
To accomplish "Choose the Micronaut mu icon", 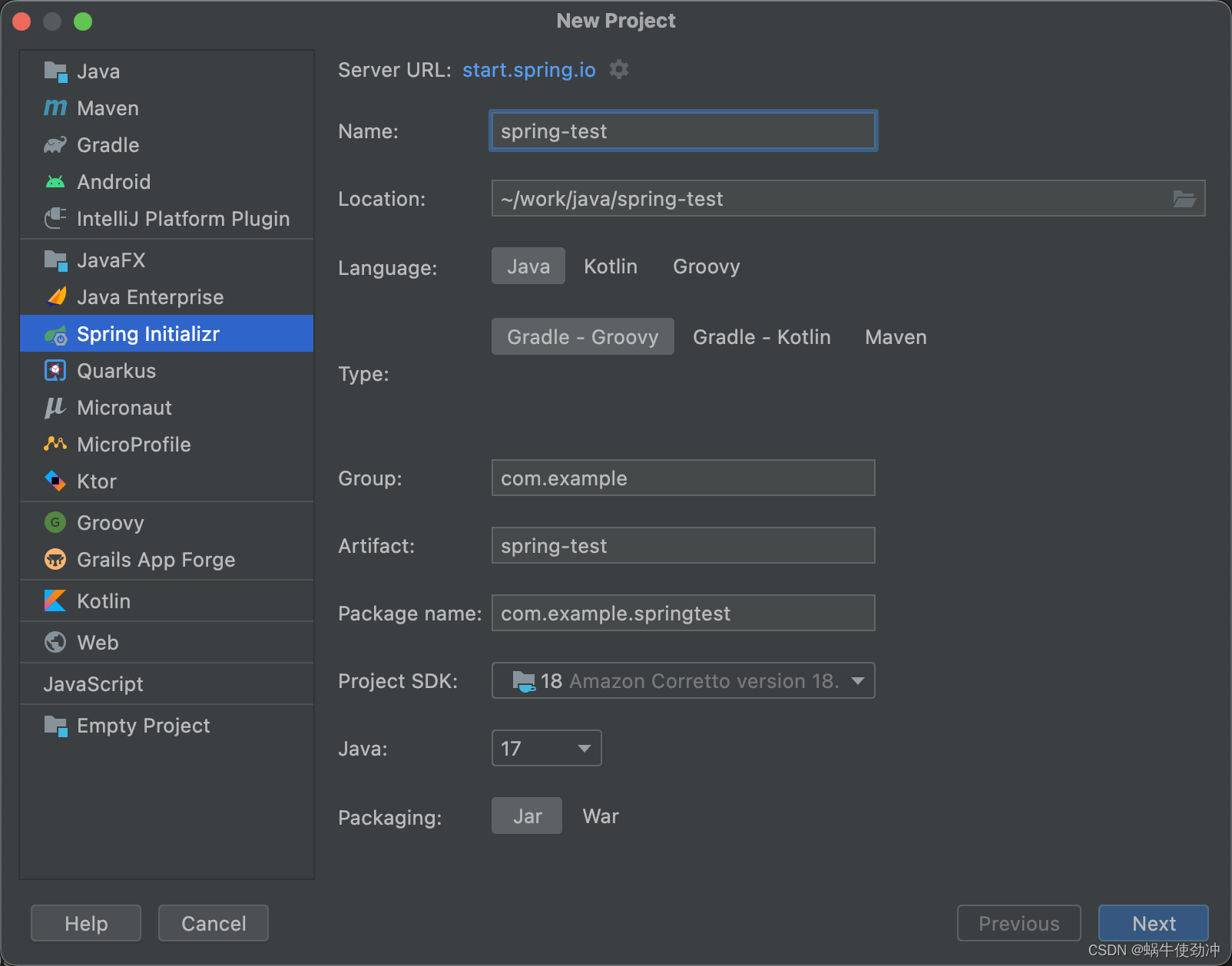I will (55, 408).
